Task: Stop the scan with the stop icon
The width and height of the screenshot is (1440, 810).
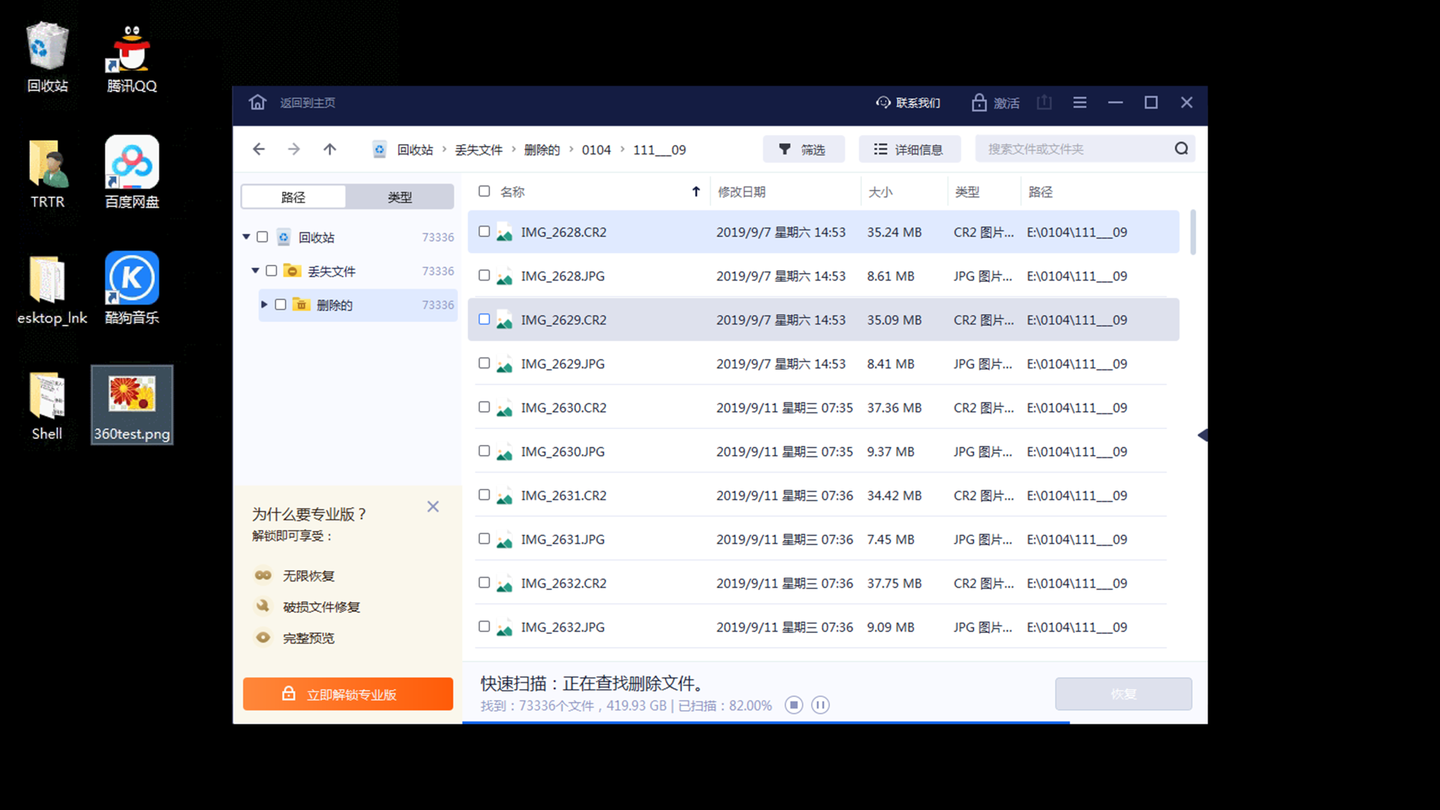Action: point(794,705)
